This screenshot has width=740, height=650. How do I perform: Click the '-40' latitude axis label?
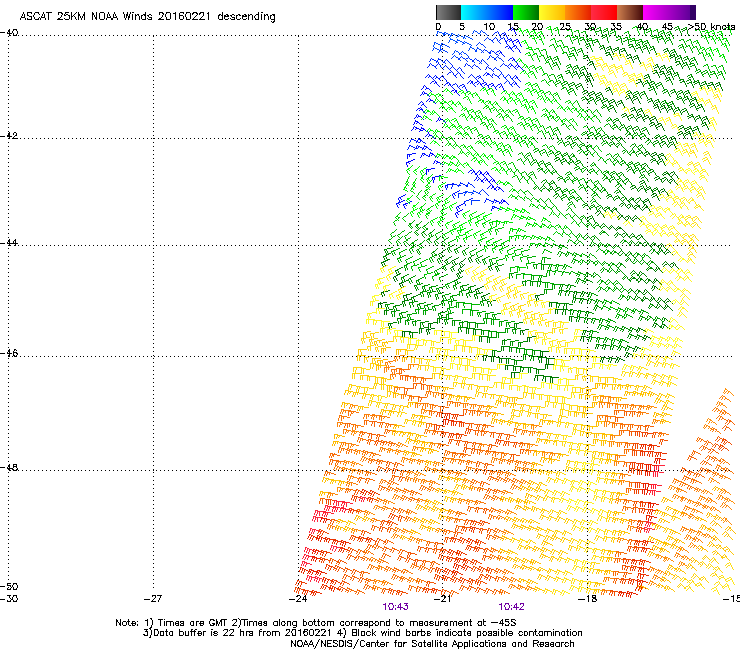pos(9,33)
